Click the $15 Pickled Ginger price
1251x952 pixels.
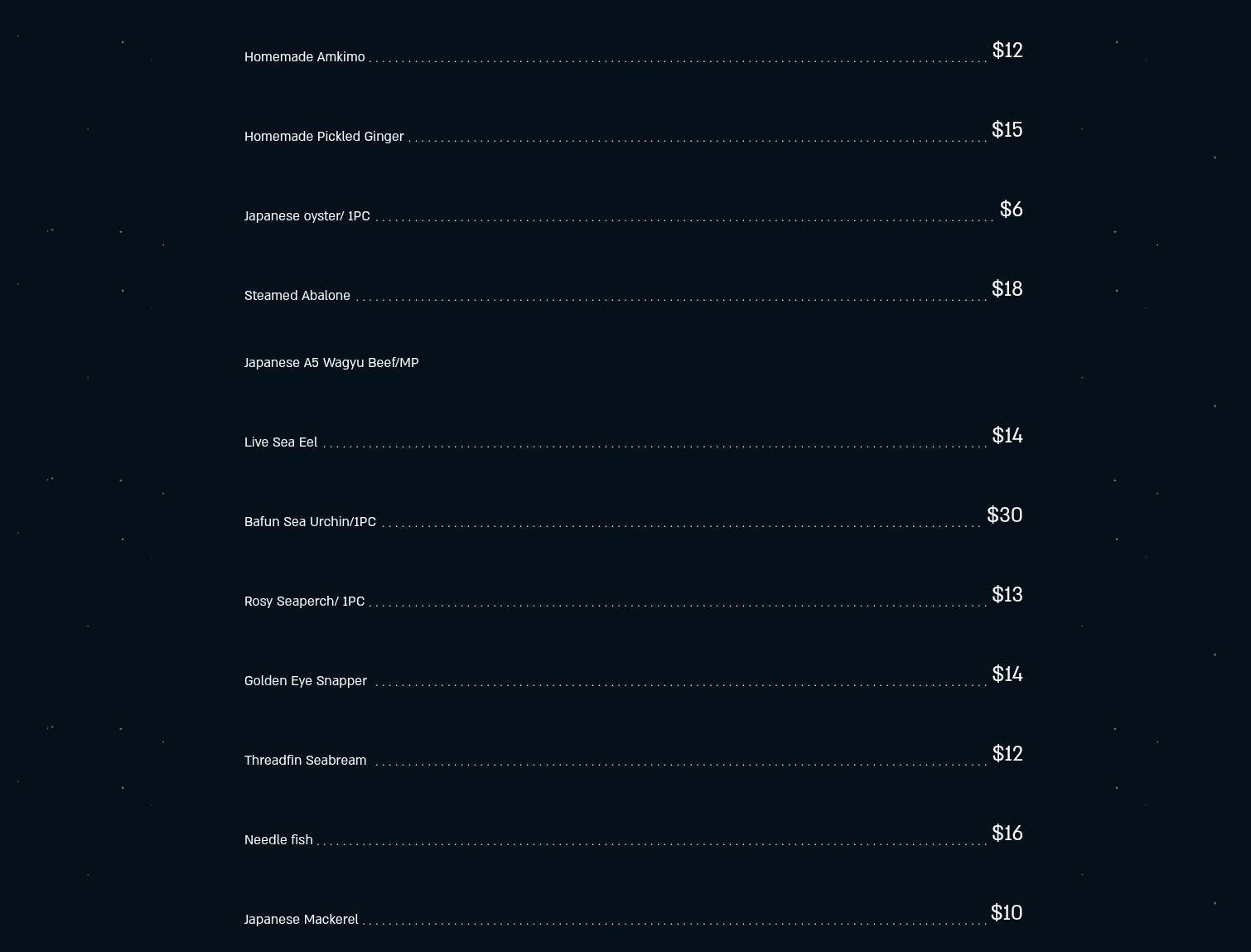coord(1007,130)
